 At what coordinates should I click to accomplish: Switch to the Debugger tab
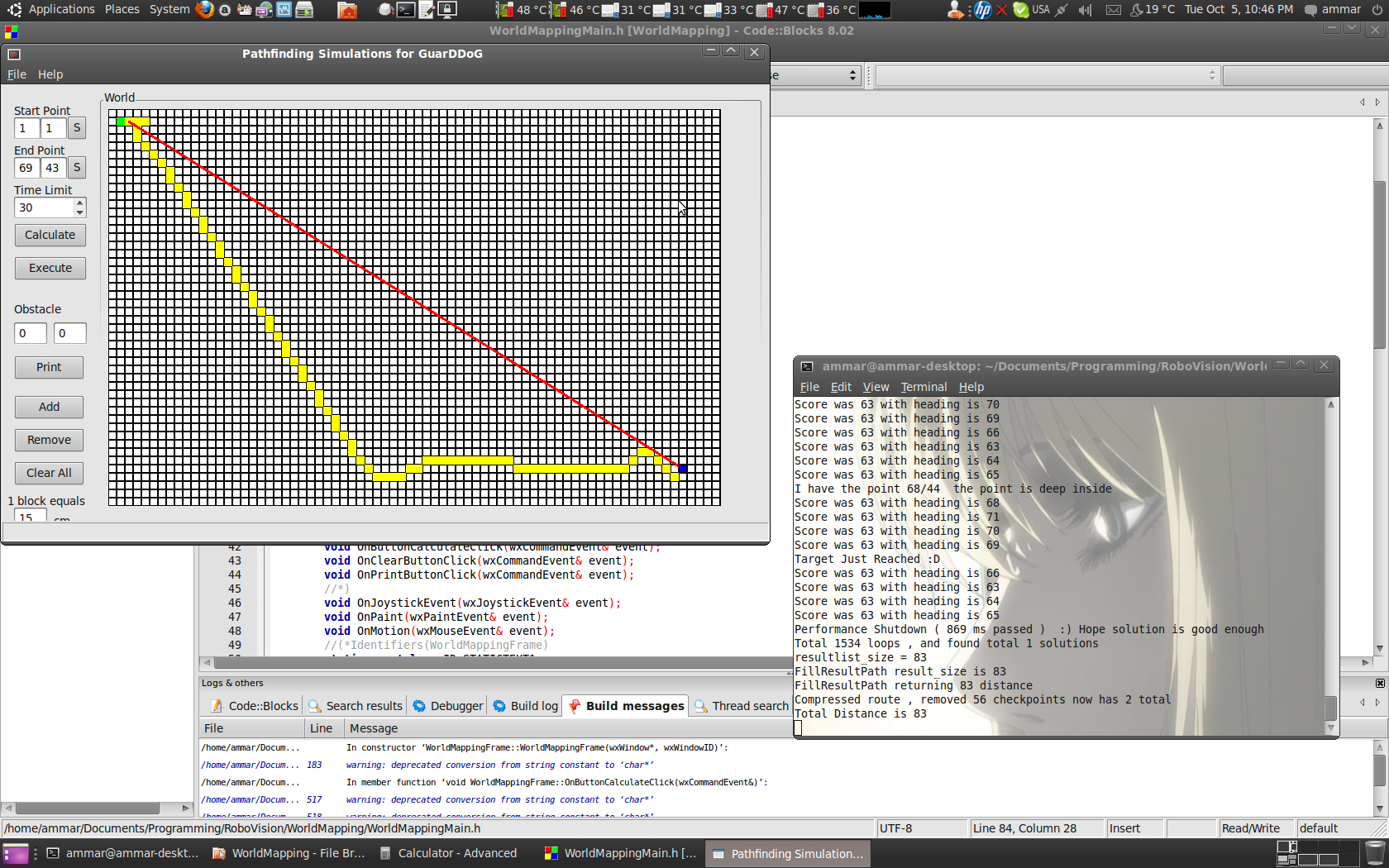448,706
